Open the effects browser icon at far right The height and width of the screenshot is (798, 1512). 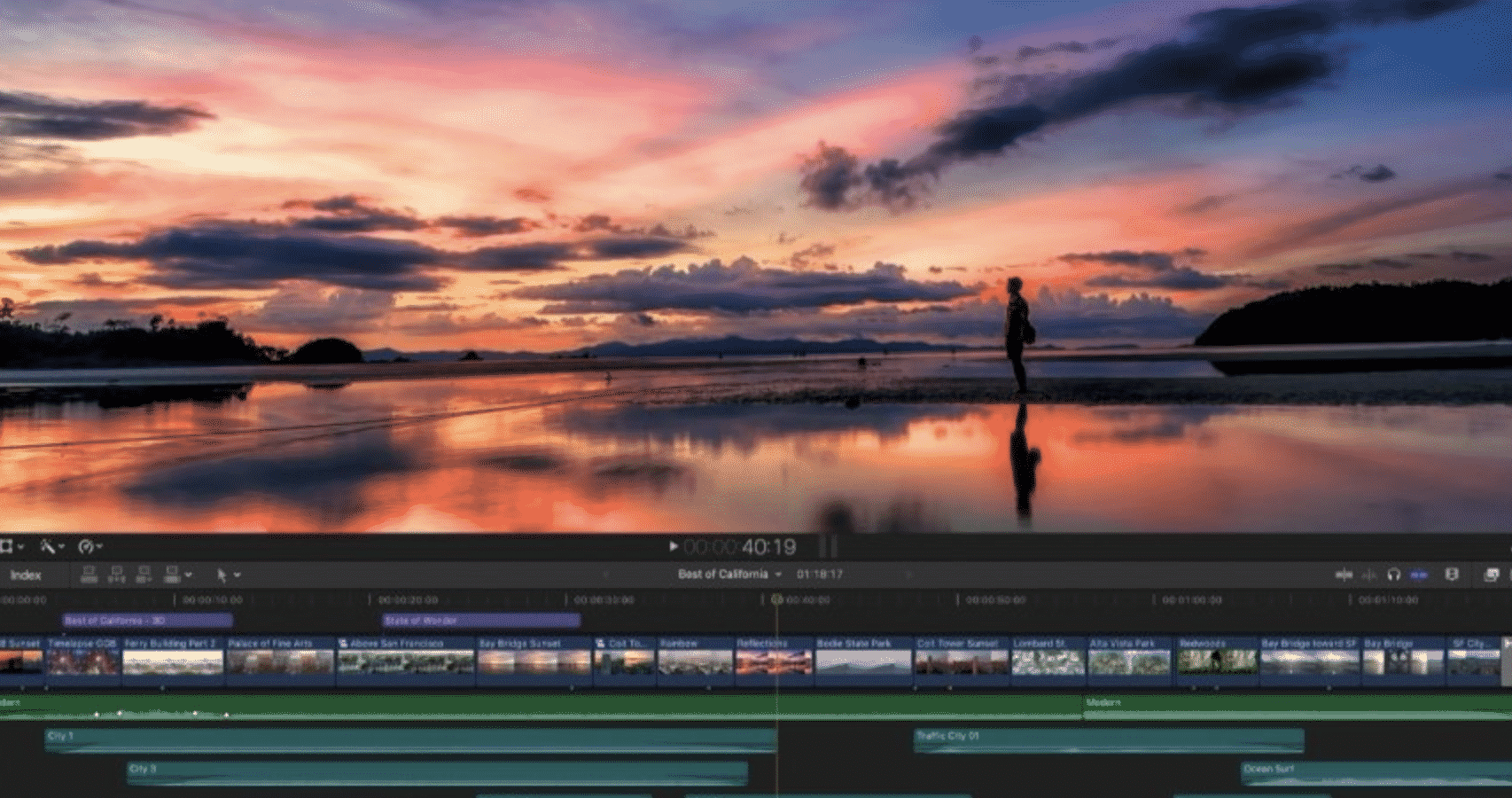(1492, 575)
